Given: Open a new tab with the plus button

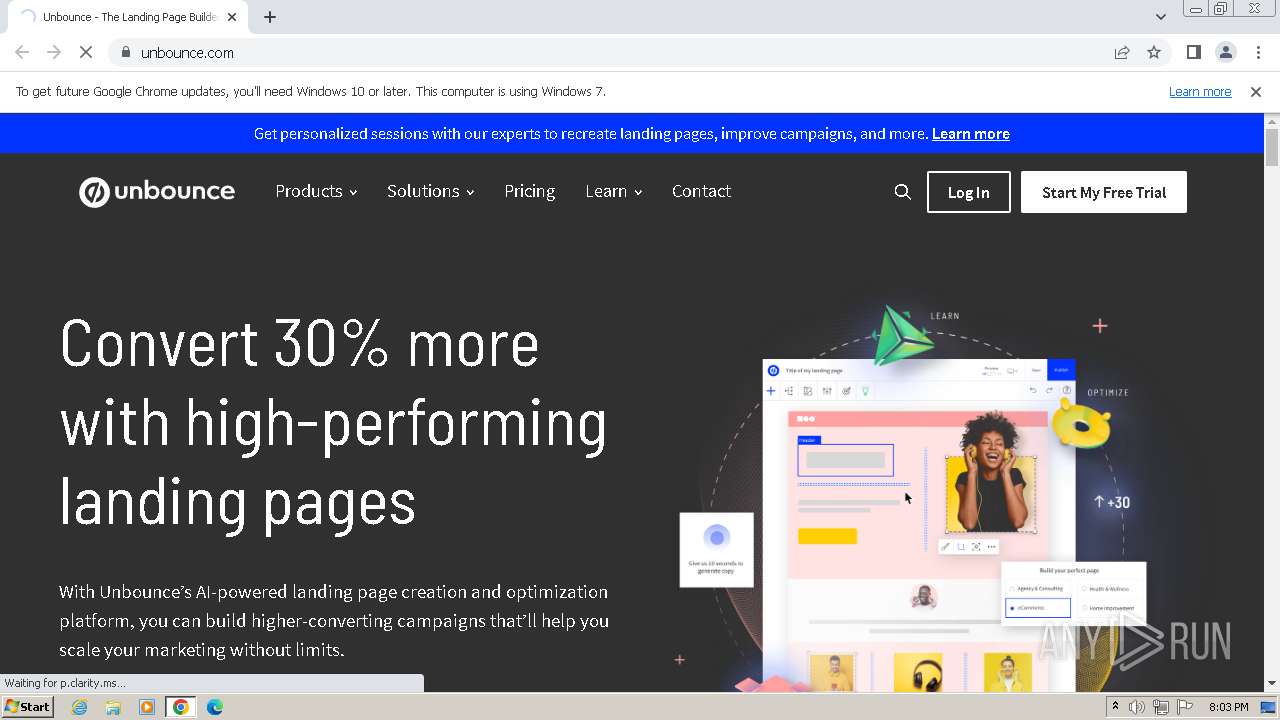Looking at the screenshot, I should (270, 17).
